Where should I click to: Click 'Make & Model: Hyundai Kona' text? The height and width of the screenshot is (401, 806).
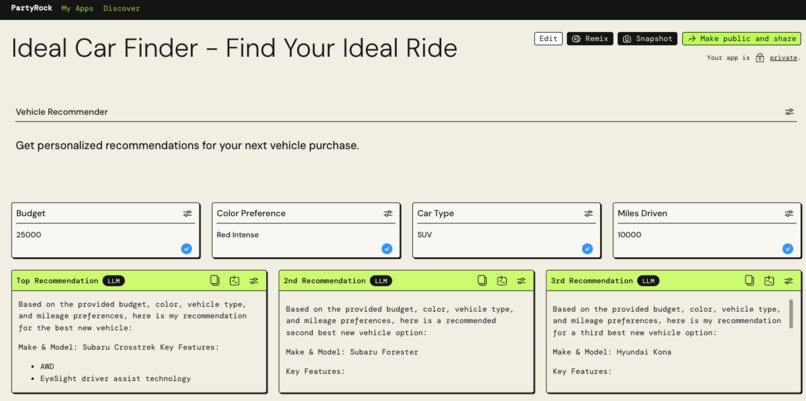tap(612, 352)
